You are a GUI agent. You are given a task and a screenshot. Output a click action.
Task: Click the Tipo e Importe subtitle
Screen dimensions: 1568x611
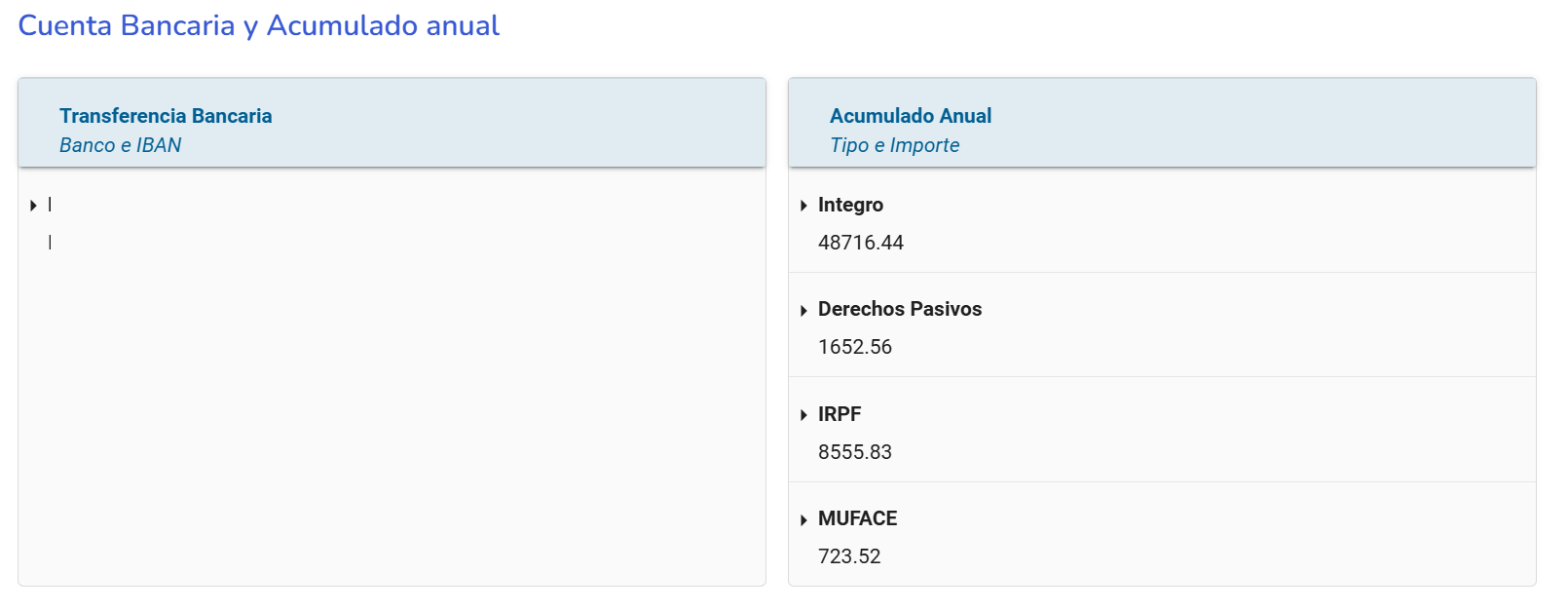[x=894, y=145]
